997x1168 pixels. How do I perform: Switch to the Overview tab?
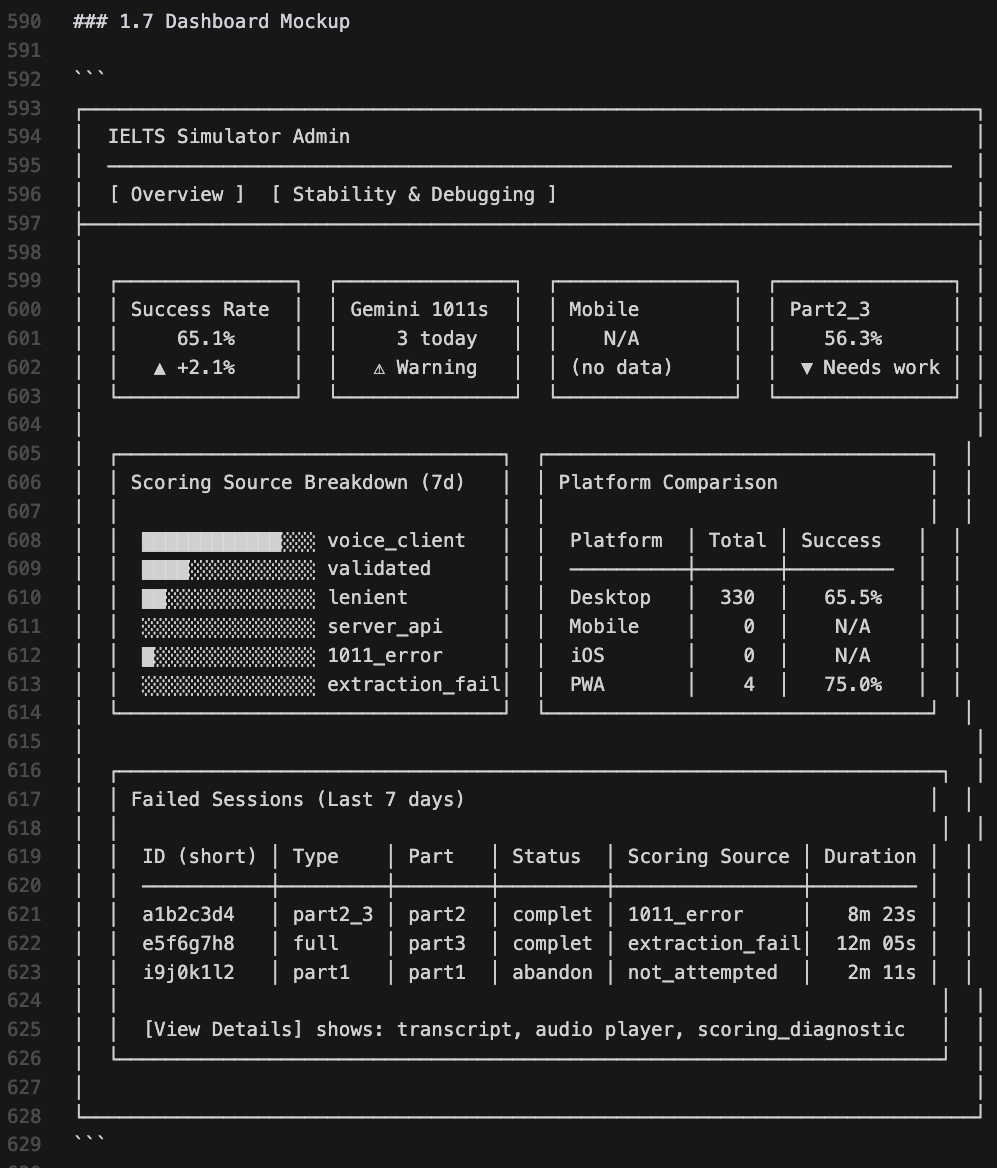click(x=177, y=194)
